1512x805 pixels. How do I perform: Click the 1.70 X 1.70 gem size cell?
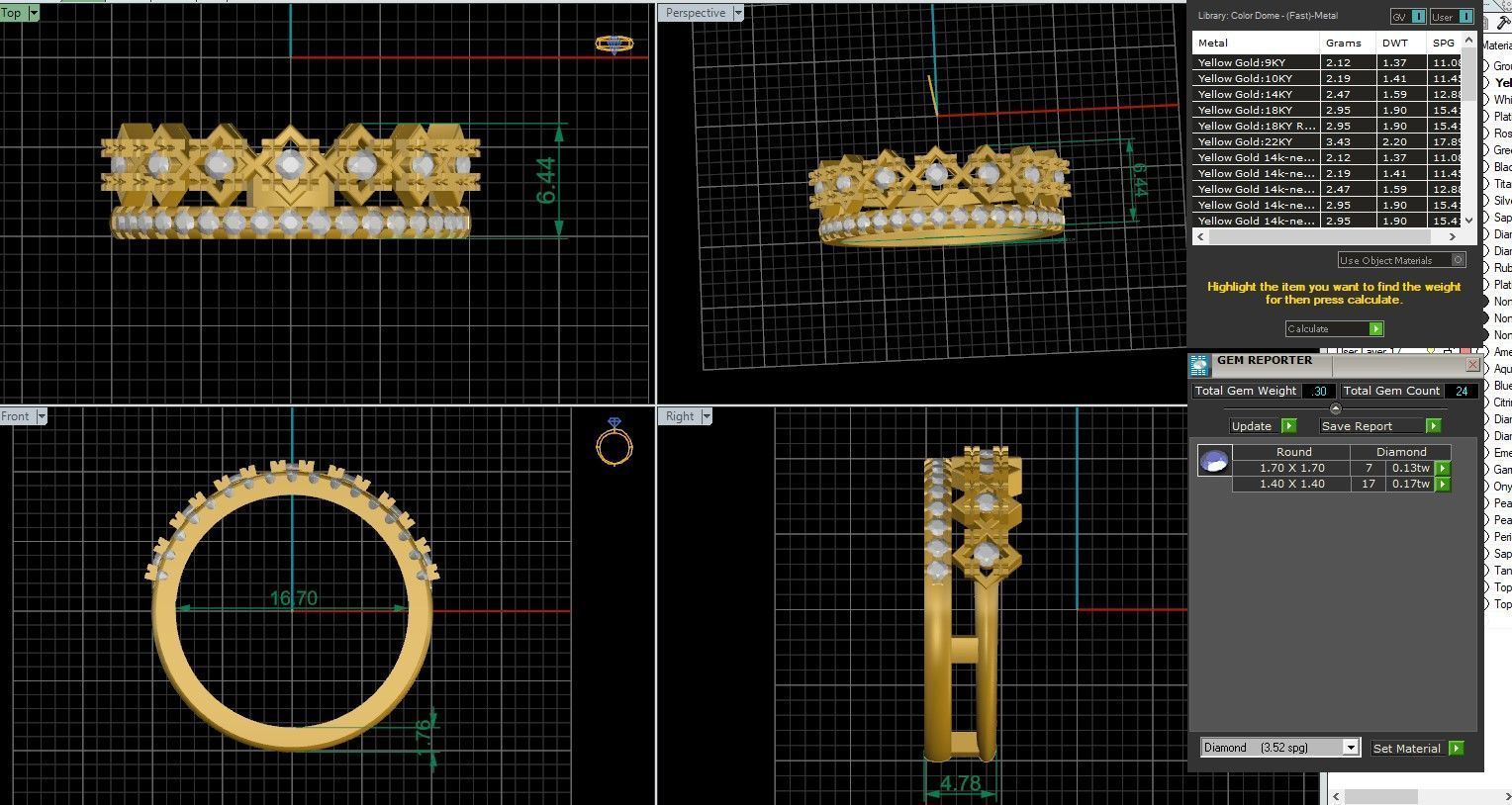1291,468
